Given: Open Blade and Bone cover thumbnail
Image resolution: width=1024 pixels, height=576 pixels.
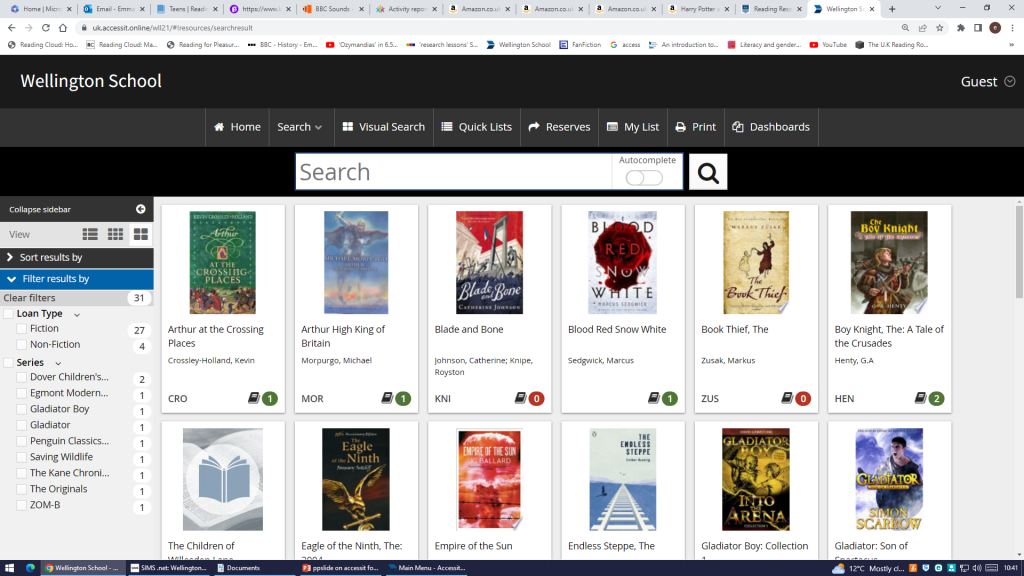Looking at the screenshot, I should click(489, 263).
